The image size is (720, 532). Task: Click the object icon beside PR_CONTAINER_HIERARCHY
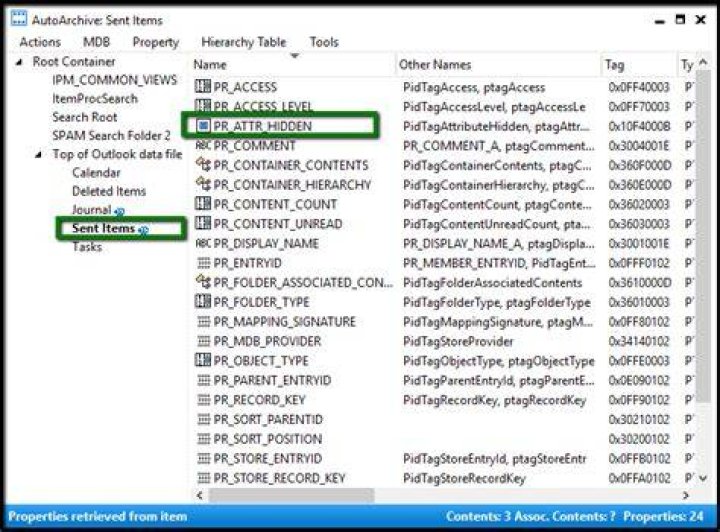tap(203, 184)
